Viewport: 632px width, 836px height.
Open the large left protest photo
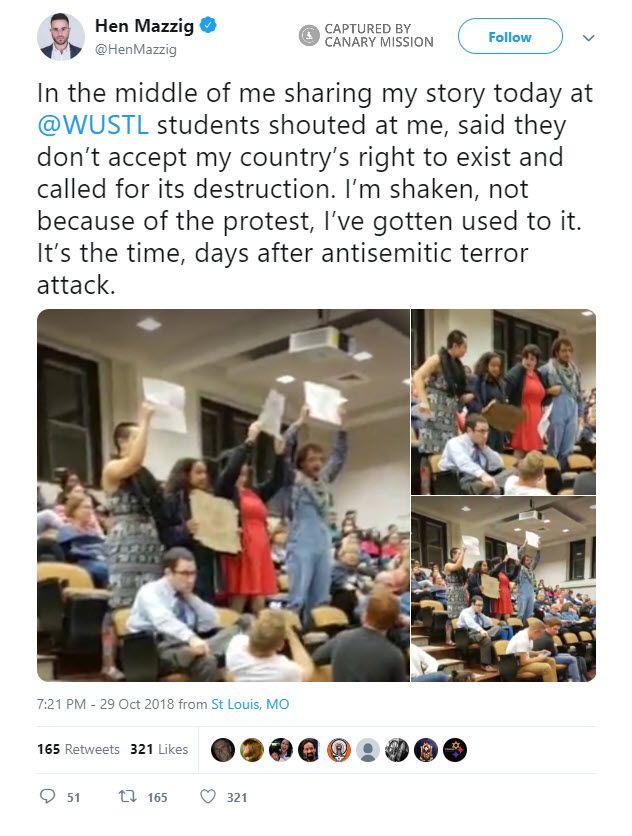coord(223,495)
